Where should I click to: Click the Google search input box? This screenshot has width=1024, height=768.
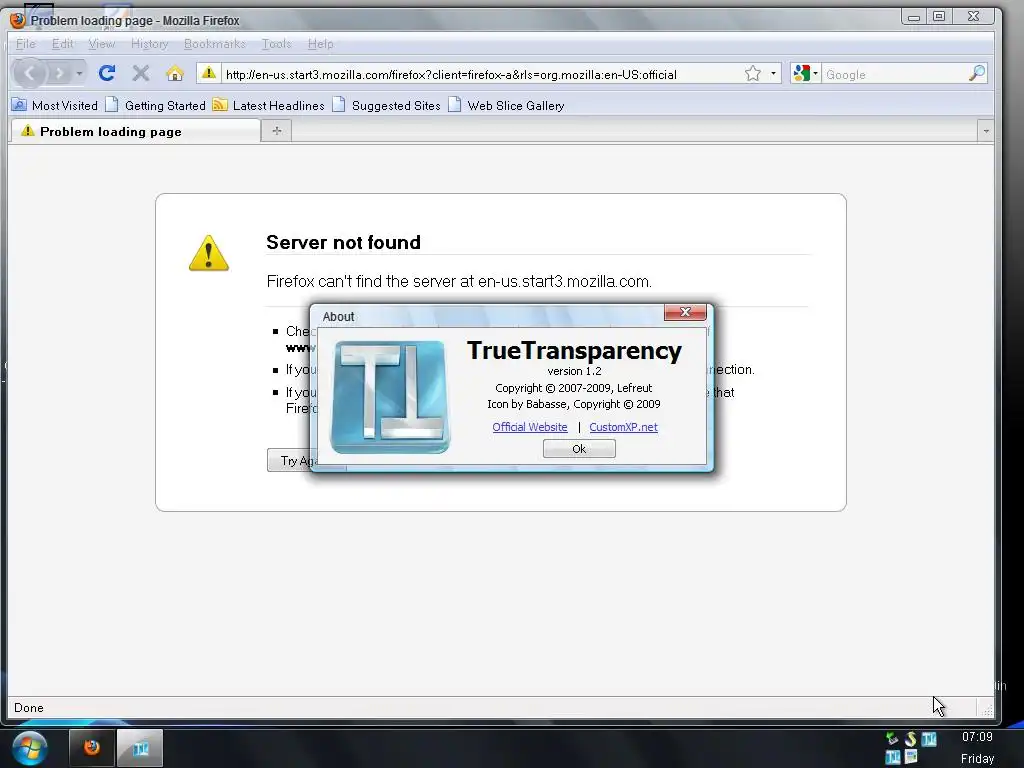pos(893,74)
